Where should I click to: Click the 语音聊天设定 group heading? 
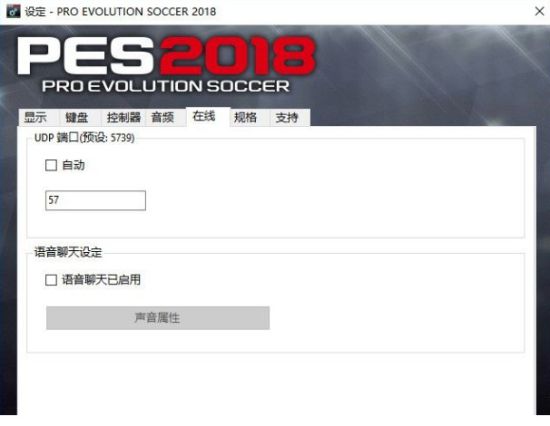click(x=68, y=252)
